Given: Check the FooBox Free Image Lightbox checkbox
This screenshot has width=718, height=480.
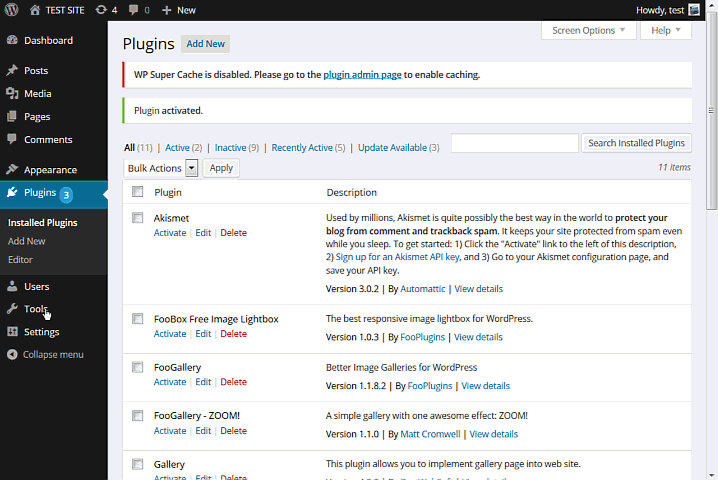Looking at the screenshot, I should (137, 318).
